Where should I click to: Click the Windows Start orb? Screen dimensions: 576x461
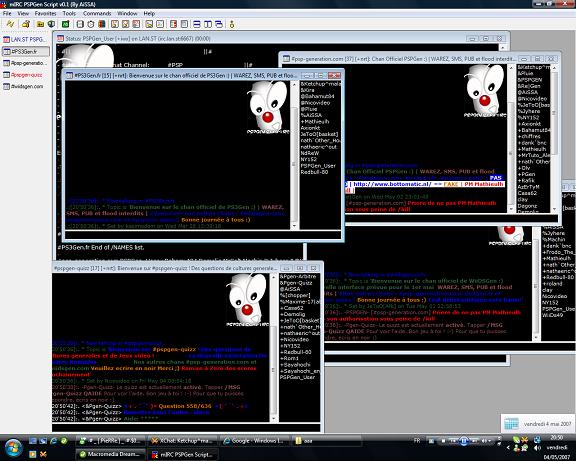(x=14, y=447)
